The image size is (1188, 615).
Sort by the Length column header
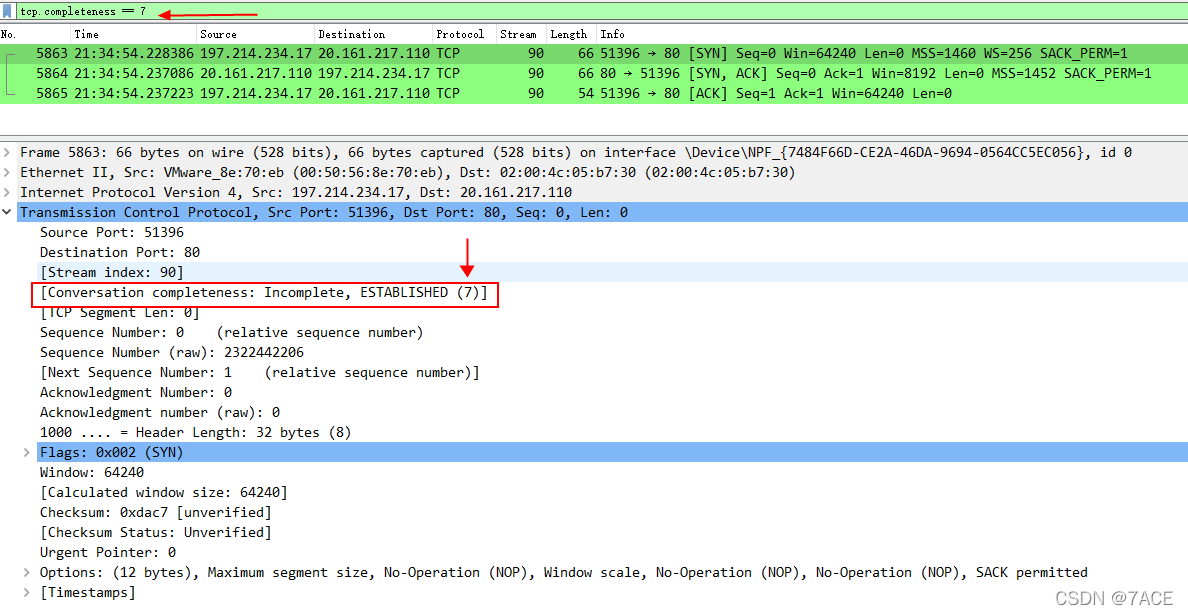coord(571,34)
